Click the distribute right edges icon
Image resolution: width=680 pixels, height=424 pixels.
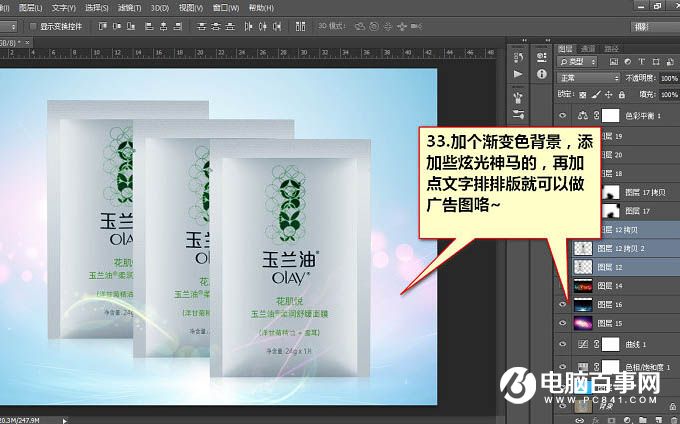277,26
